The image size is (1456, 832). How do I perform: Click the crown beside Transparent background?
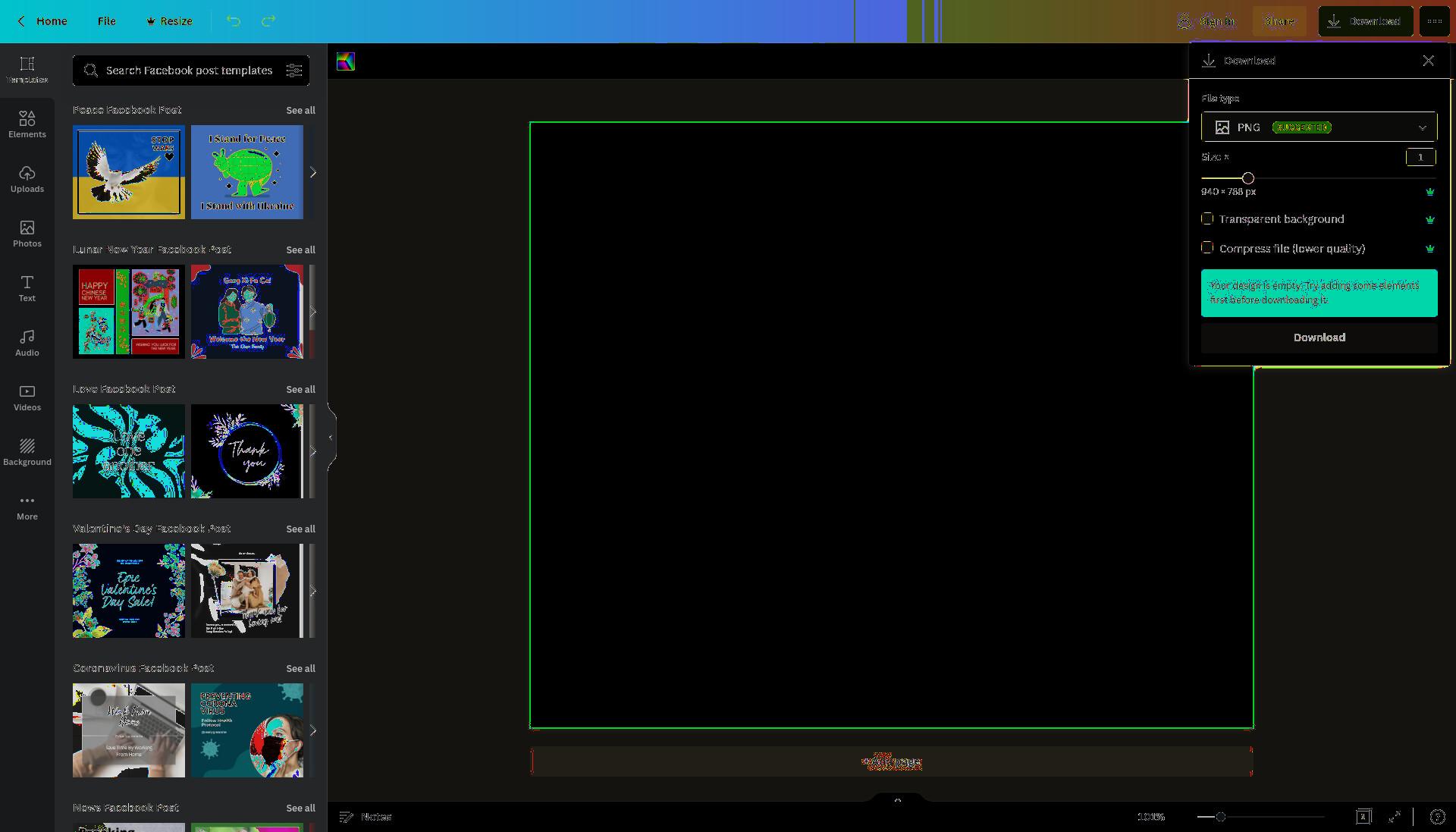tap(1430, 219)
